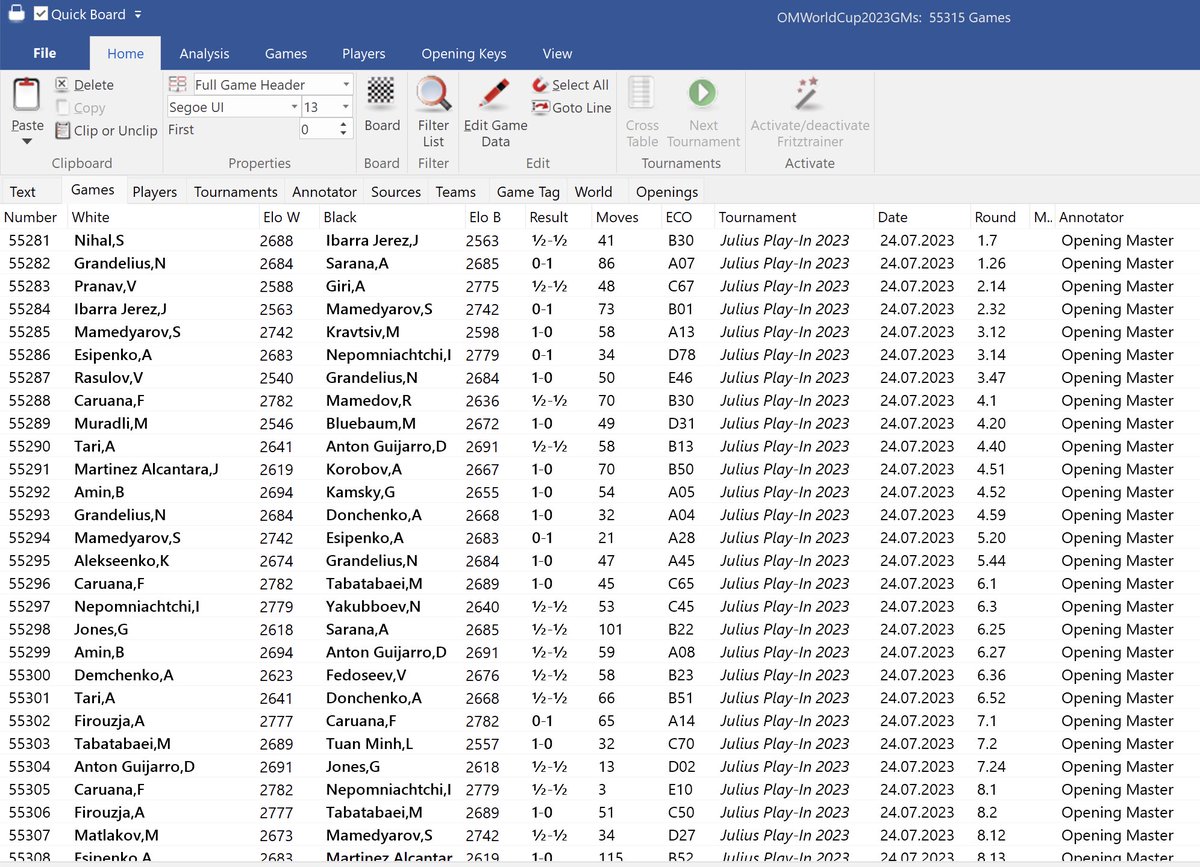Switch to the Game Tag tab

point(529,192)
